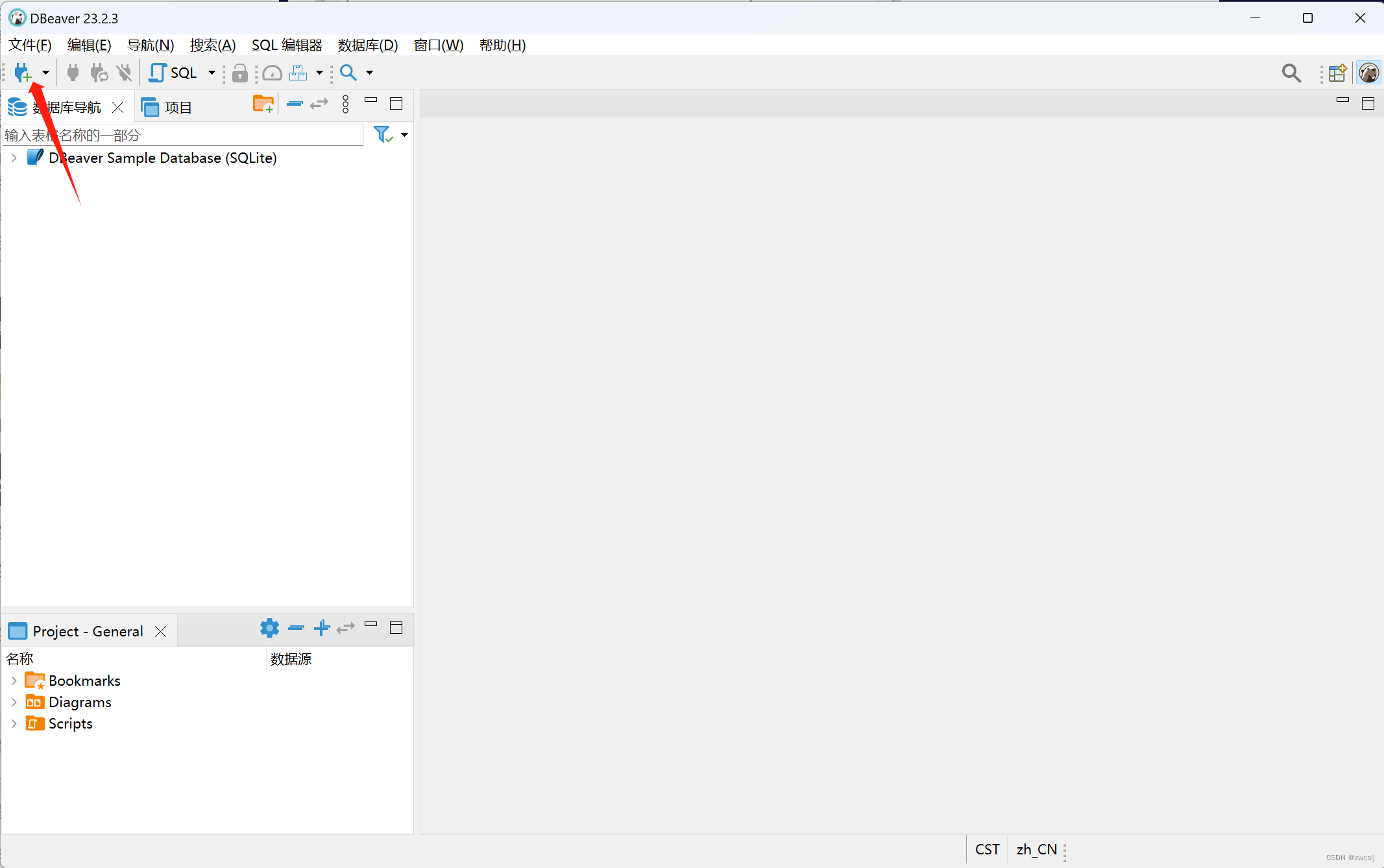The height and width of the screenshot is (868, 1384).
Task: Click the table name filter input field
Action: tap(182, 135)
